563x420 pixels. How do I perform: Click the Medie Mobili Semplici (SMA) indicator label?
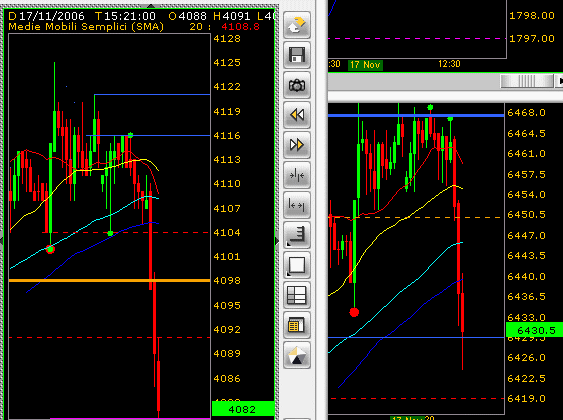(x=86, y=27)
